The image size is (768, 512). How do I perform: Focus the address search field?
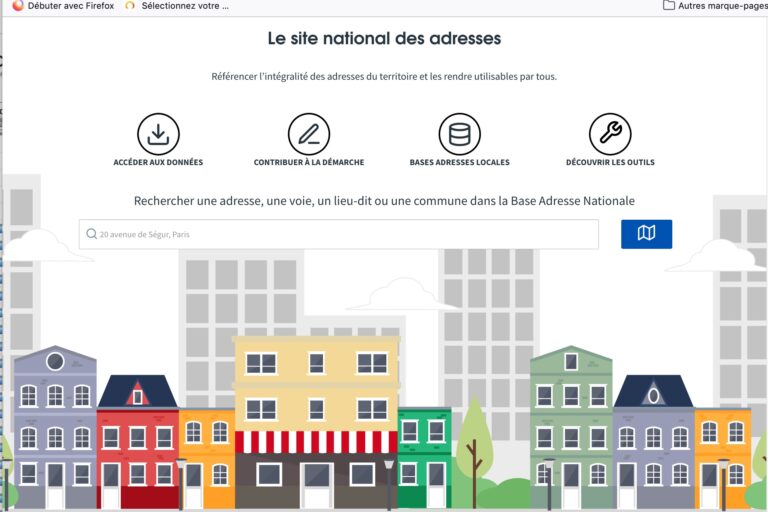coord(340,234)
